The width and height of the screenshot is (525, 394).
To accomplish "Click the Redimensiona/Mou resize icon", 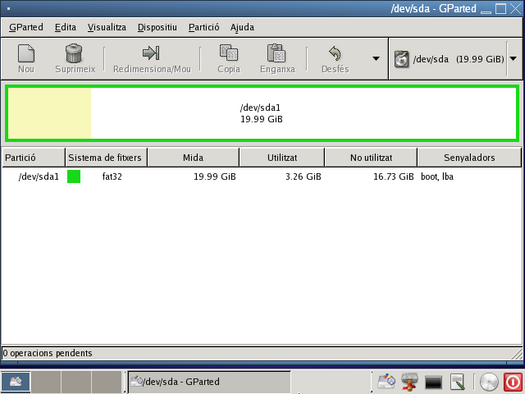I will (x=151, y=53).
